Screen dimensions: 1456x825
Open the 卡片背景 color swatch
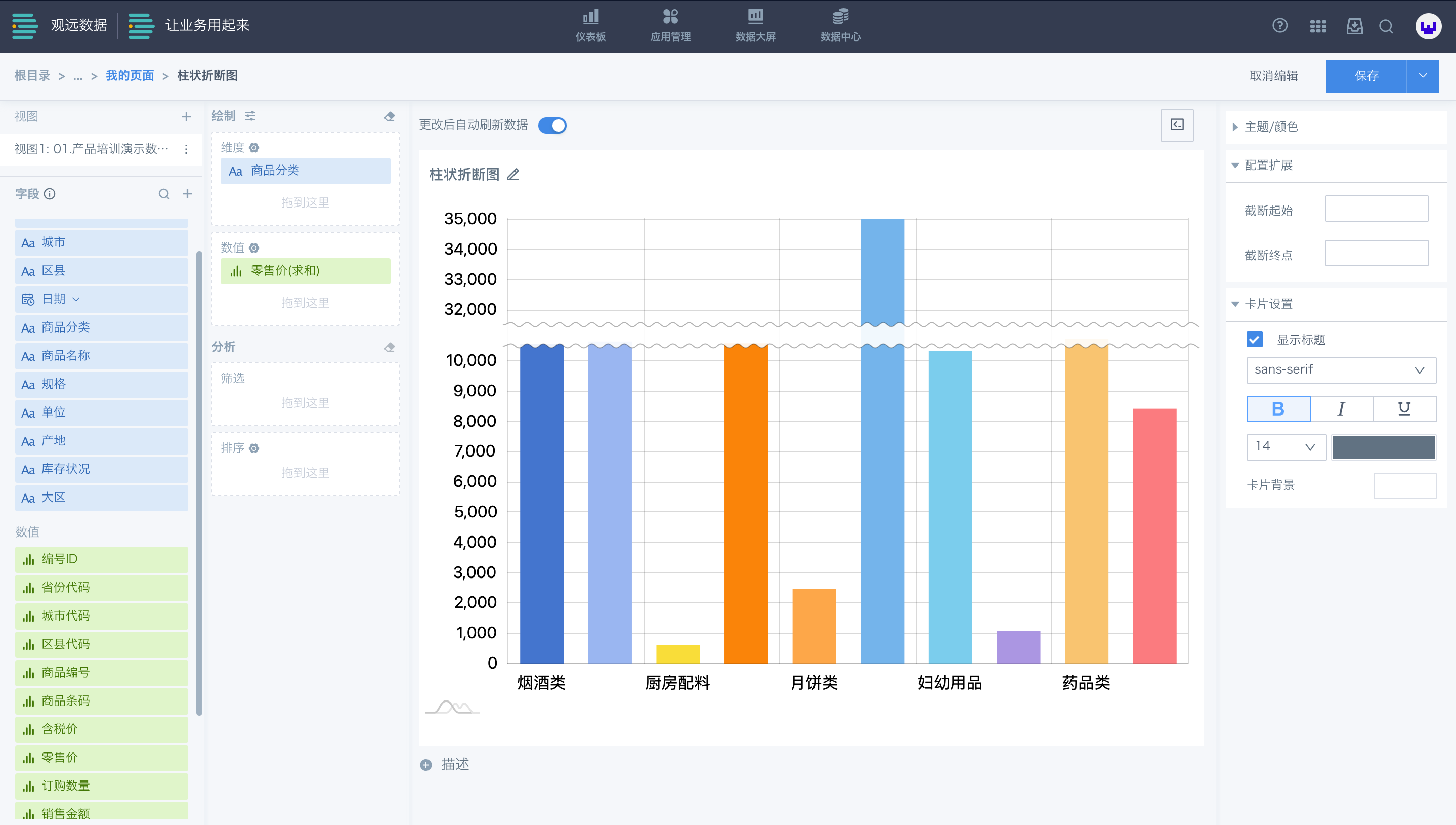(x=1404, y=485)
